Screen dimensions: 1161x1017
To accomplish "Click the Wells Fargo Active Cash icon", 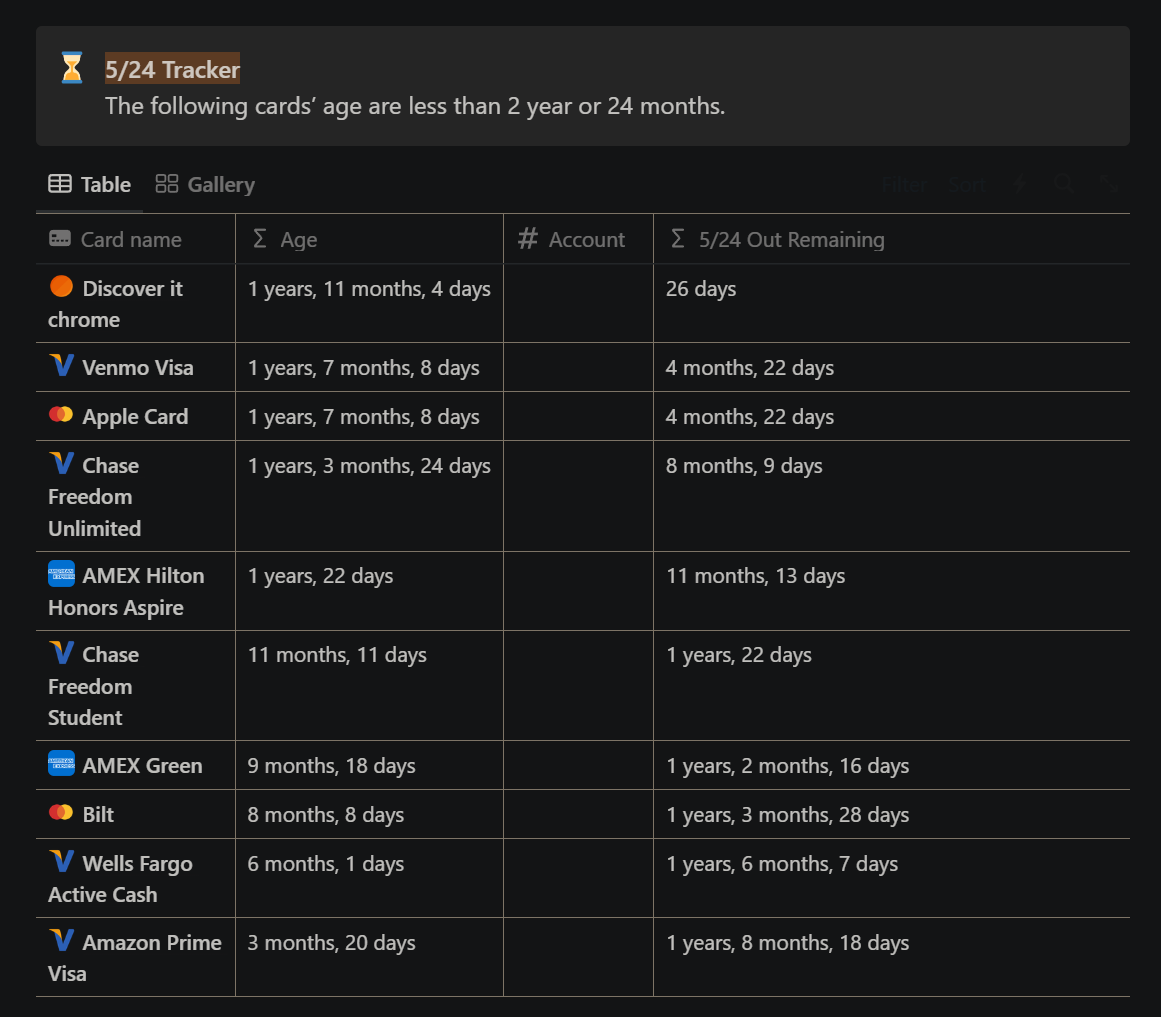I will 61,862.
